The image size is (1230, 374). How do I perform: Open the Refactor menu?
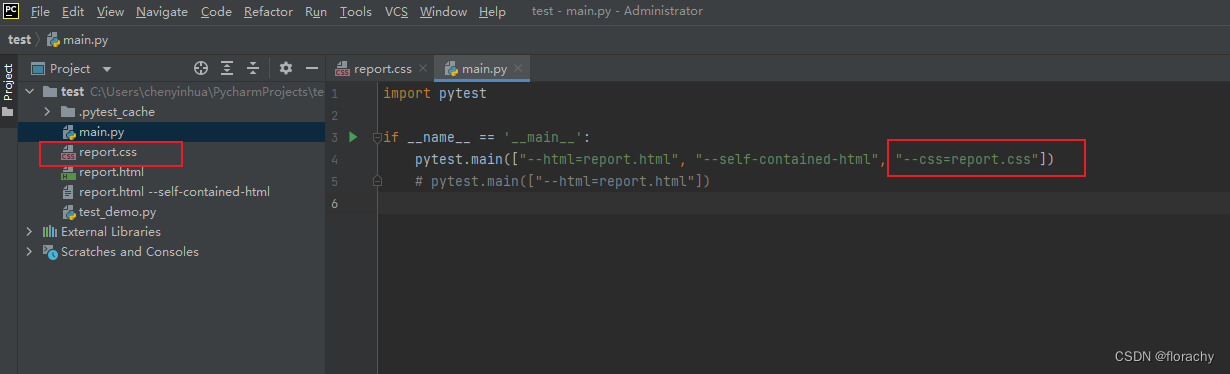pyautogui.click(x=268, y=11)
